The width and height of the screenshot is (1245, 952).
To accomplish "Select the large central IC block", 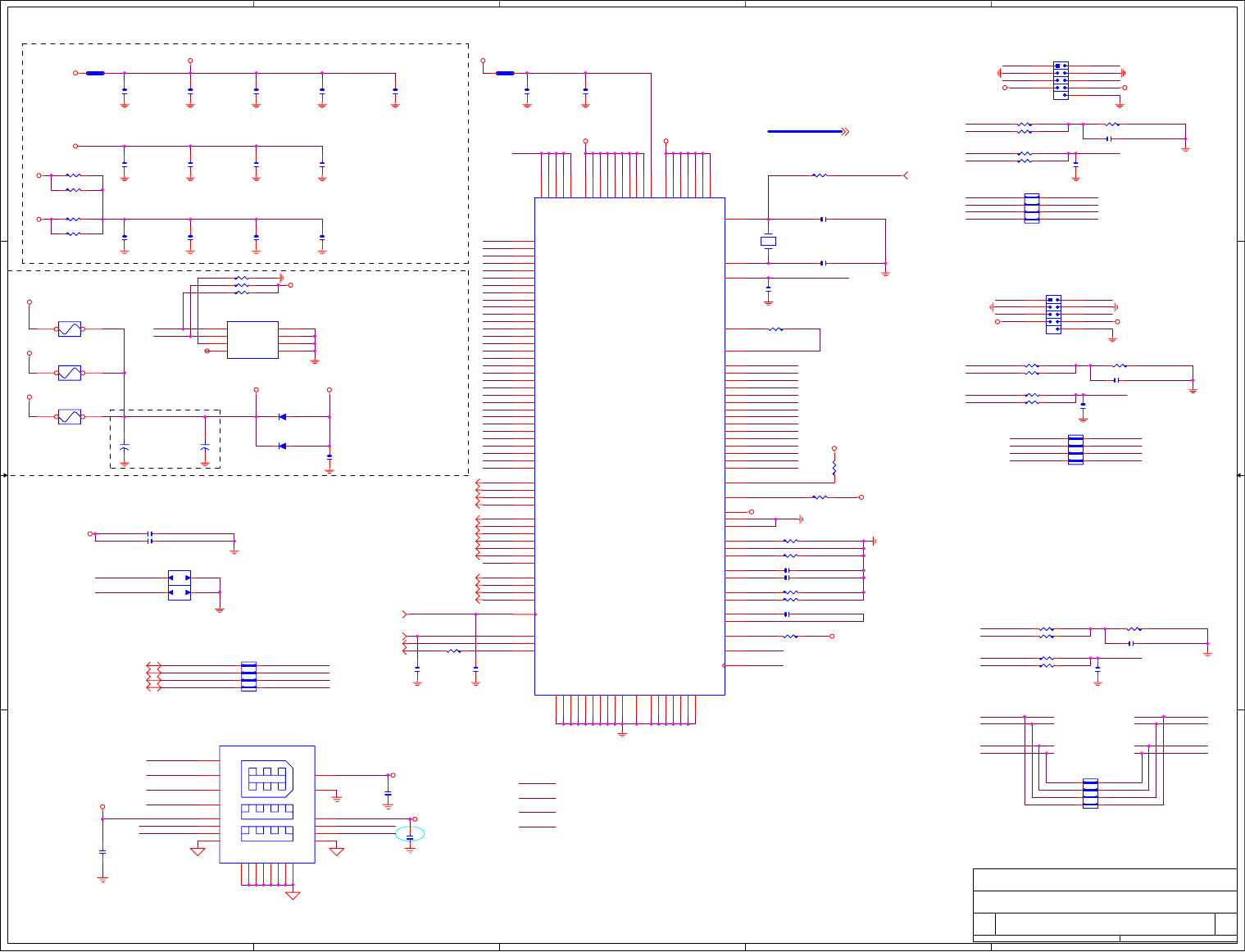I will coord(629,447).
